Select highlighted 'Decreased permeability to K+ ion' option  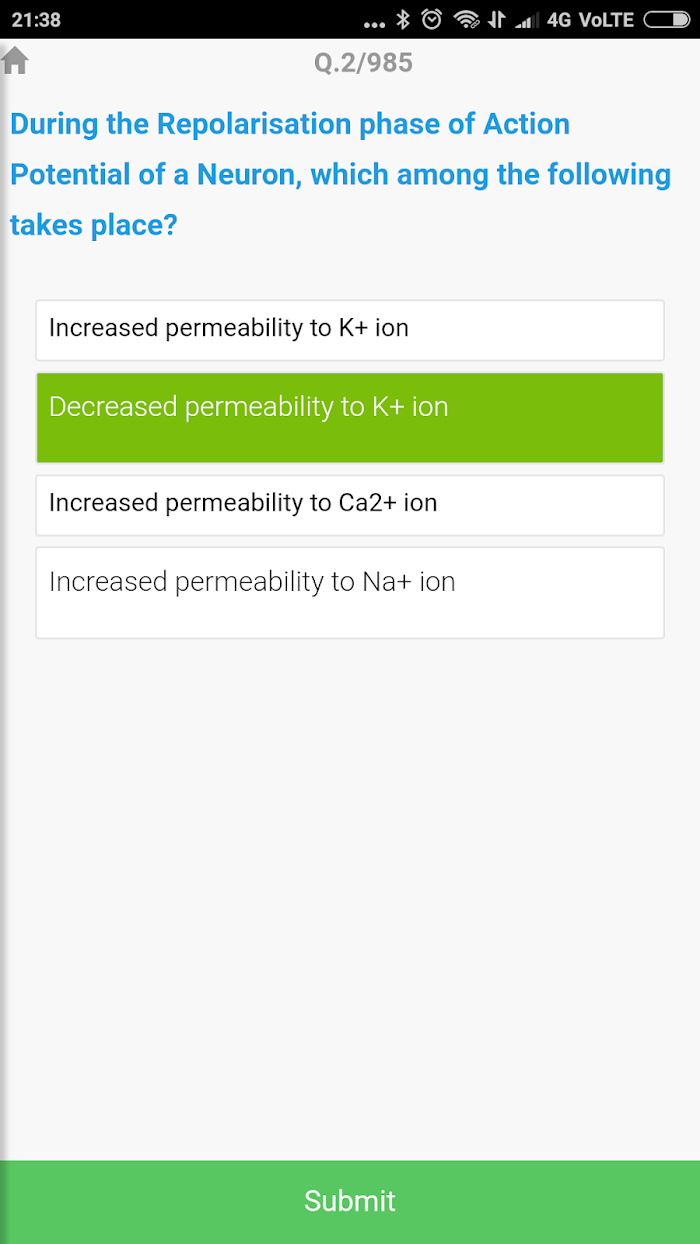pyautogui.click(x=350, y=418)
